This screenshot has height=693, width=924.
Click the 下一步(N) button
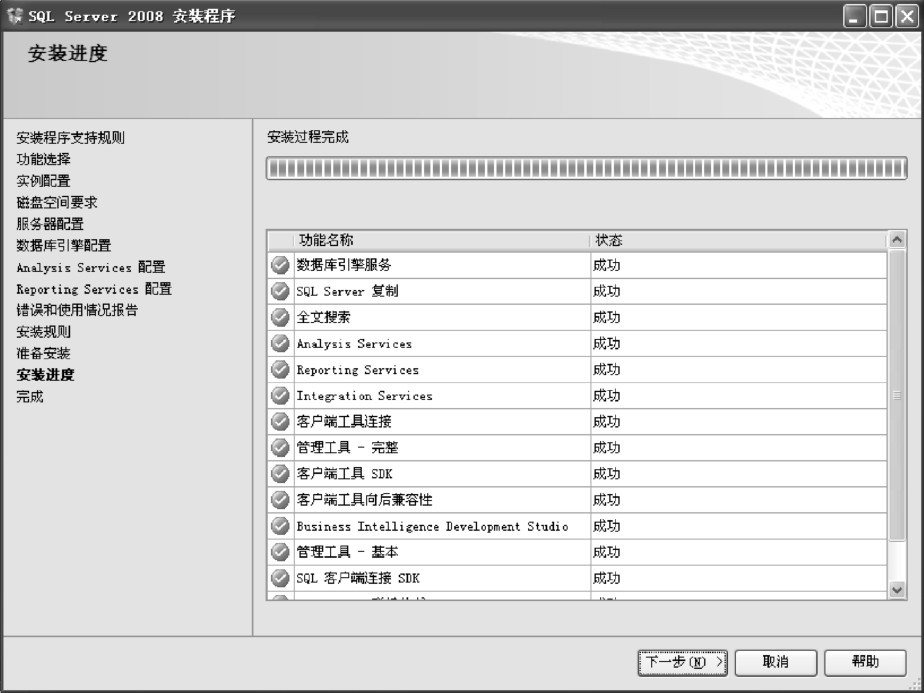pos(682,662)
